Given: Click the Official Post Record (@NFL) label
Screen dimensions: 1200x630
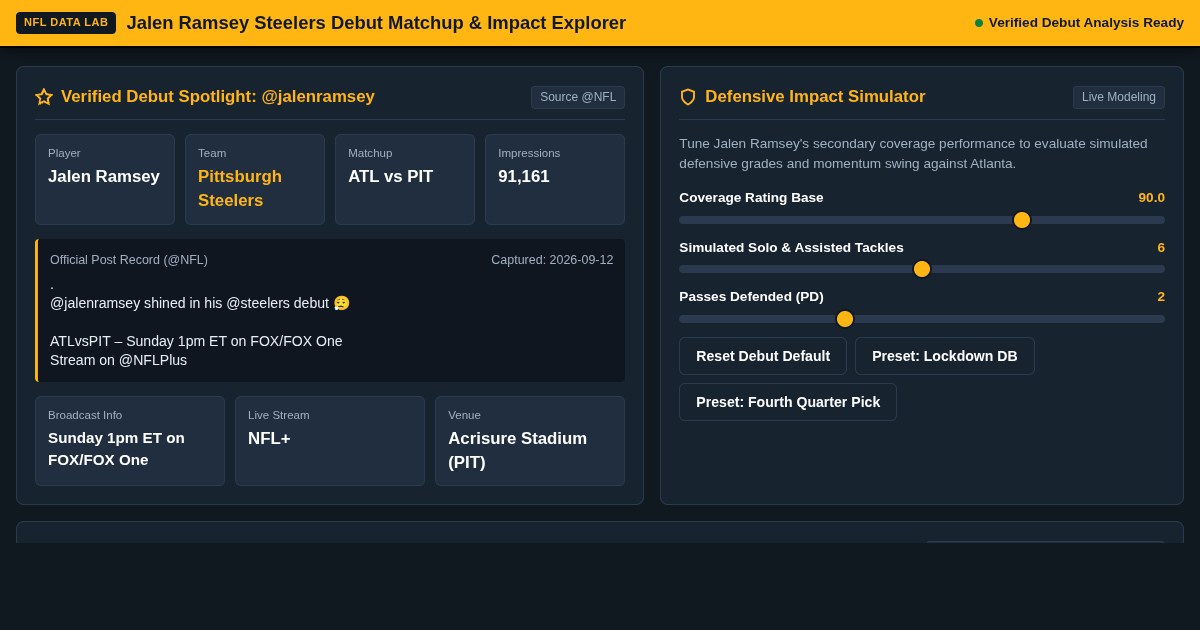Looking at the screenshot, I should pyautogui.click(x=129, y=260).
